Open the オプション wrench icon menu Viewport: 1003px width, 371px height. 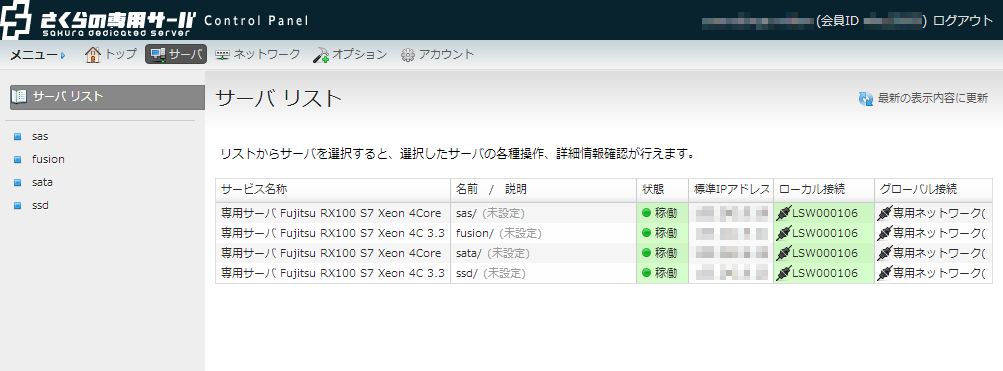click(x=350, y=54)
